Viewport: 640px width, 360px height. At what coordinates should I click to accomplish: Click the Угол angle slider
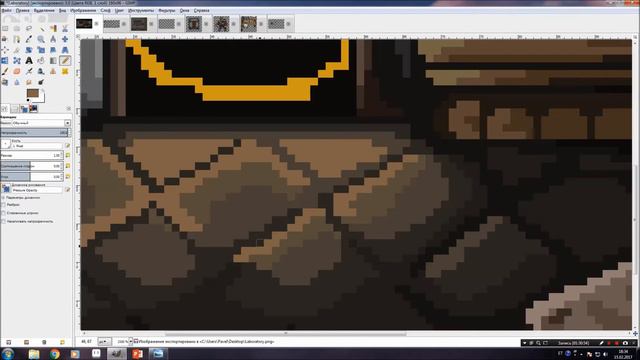tap(31, 176)
